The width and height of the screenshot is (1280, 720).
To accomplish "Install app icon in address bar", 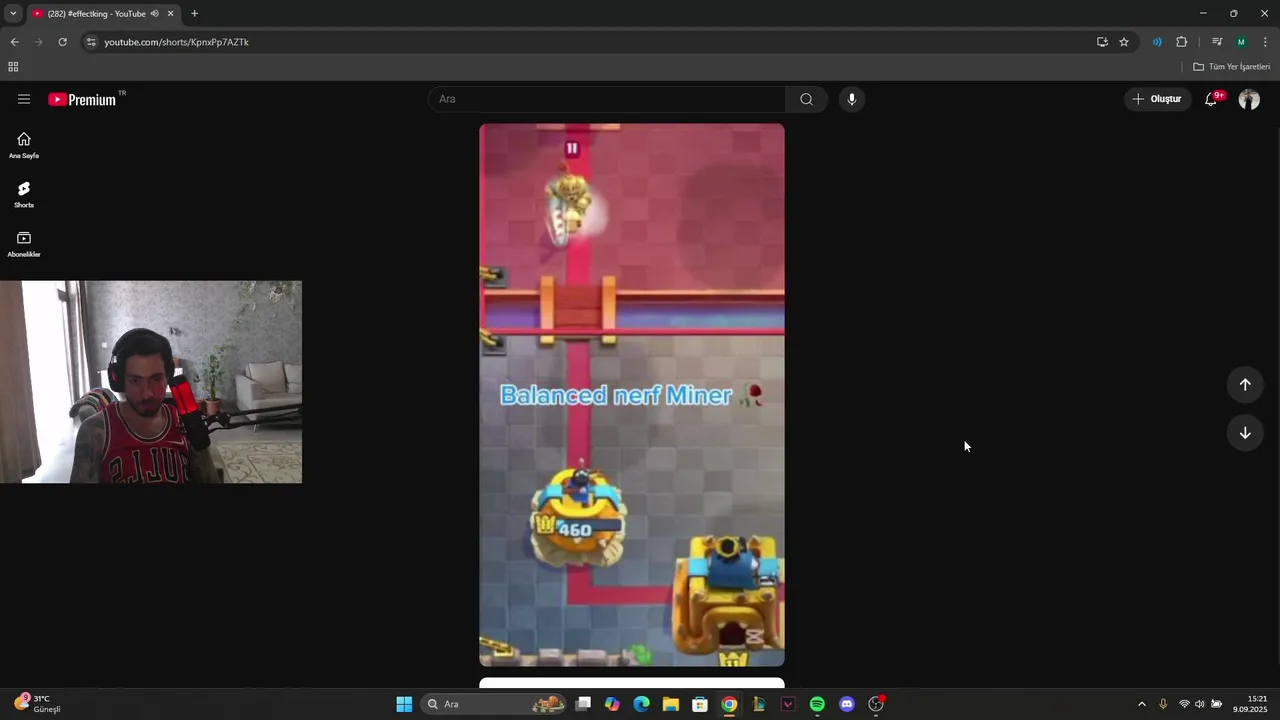I will 1102,42.
